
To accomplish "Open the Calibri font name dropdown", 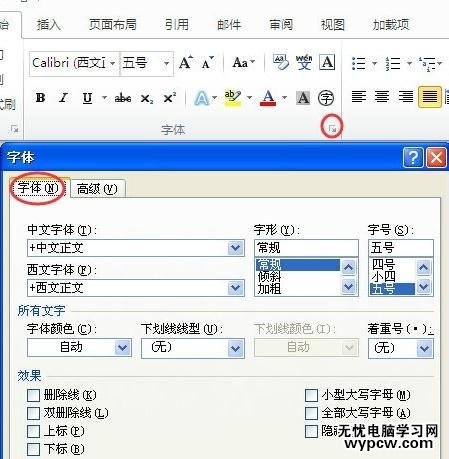I will click(113, 63).
